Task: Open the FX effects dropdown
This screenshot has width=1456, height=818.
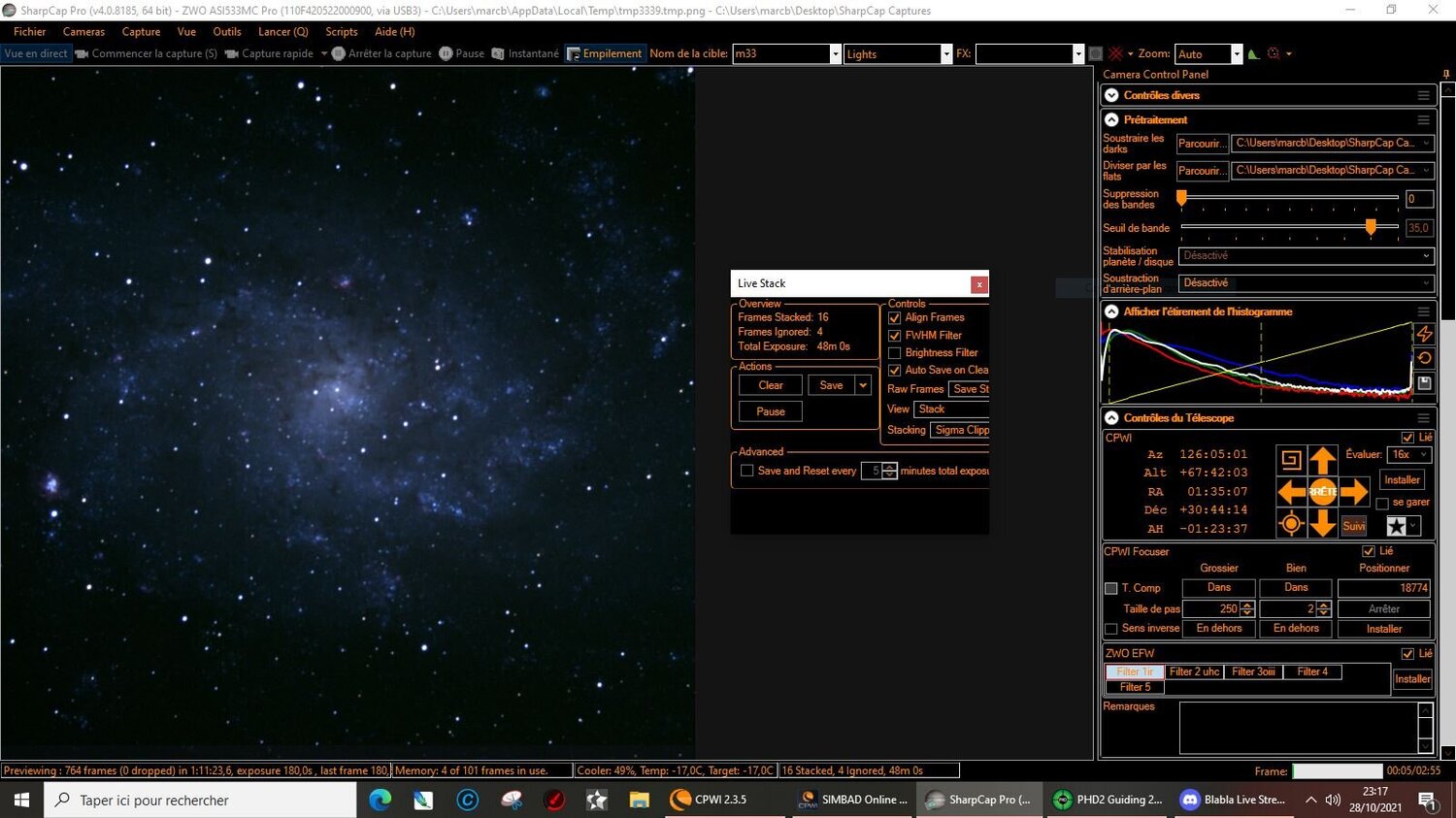Action: pos(1077,54)
